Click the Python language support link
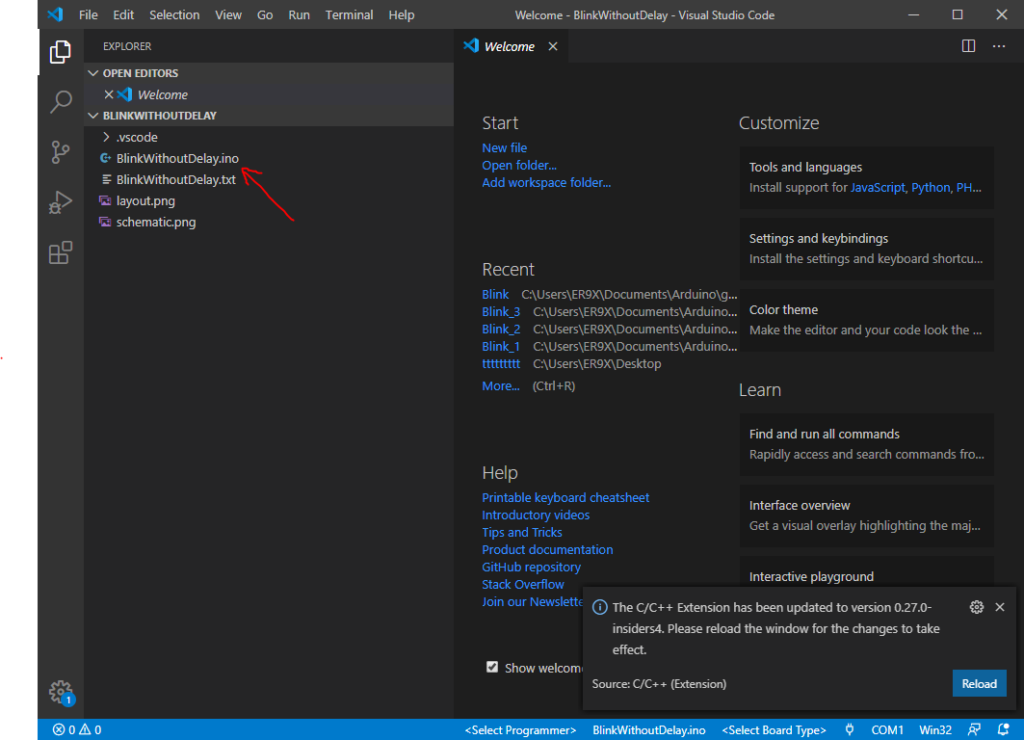Image resolution: width=1024 pixels, height=740 pixels. [931, 187]
